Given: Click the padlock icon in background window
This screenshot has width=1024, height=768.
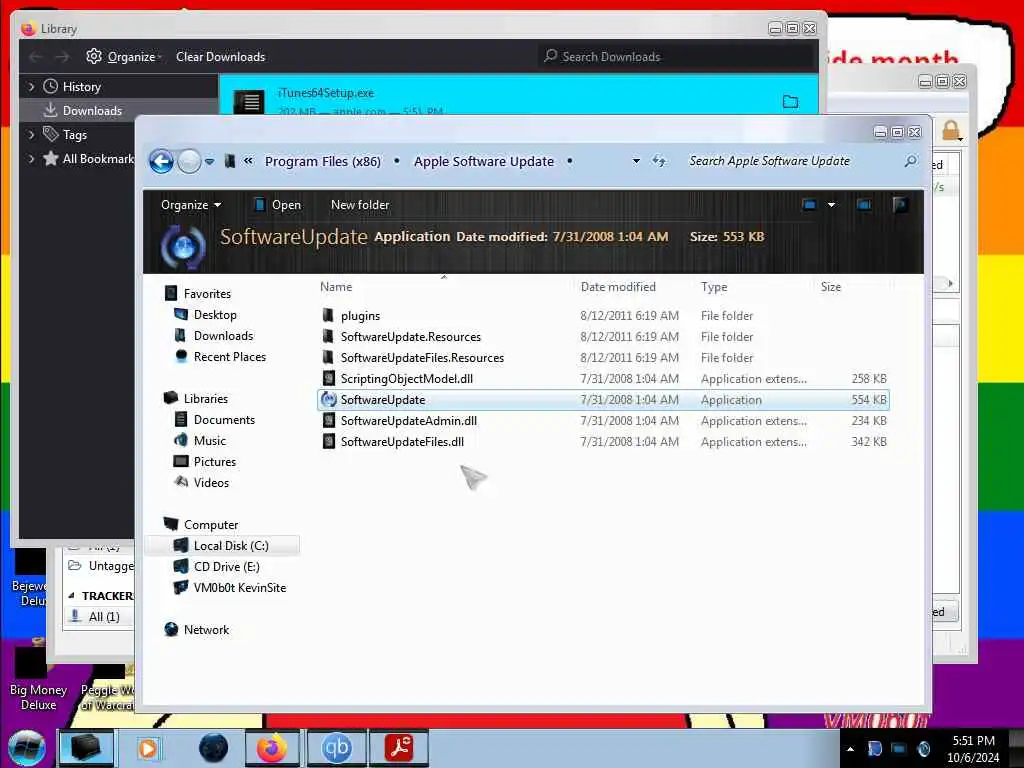Looking at the screenshot, I should coord(951,131).
